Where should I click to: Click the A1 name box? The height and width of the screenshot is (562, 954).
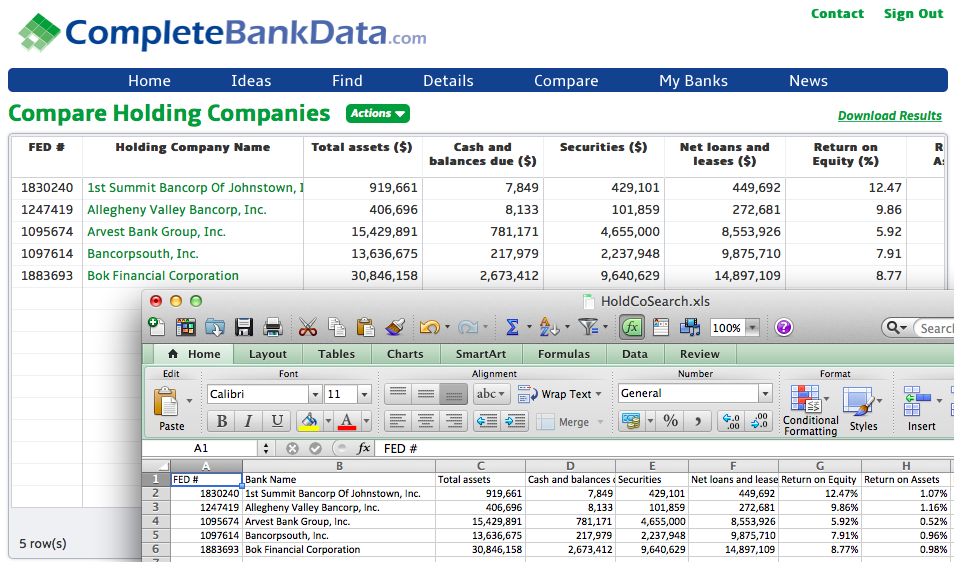click(x=201, y=449)
